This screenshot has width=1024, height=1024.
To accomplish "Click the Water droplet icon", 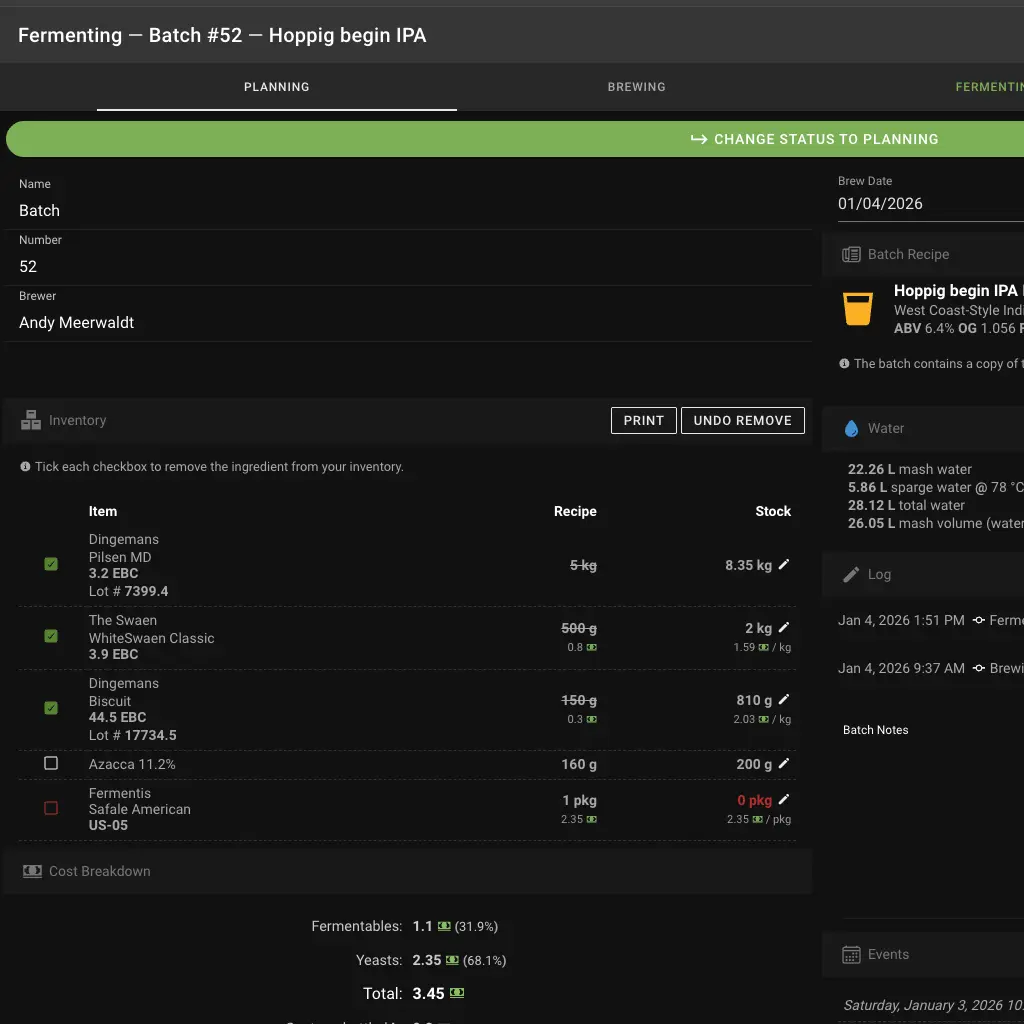I will click(851, 428).
